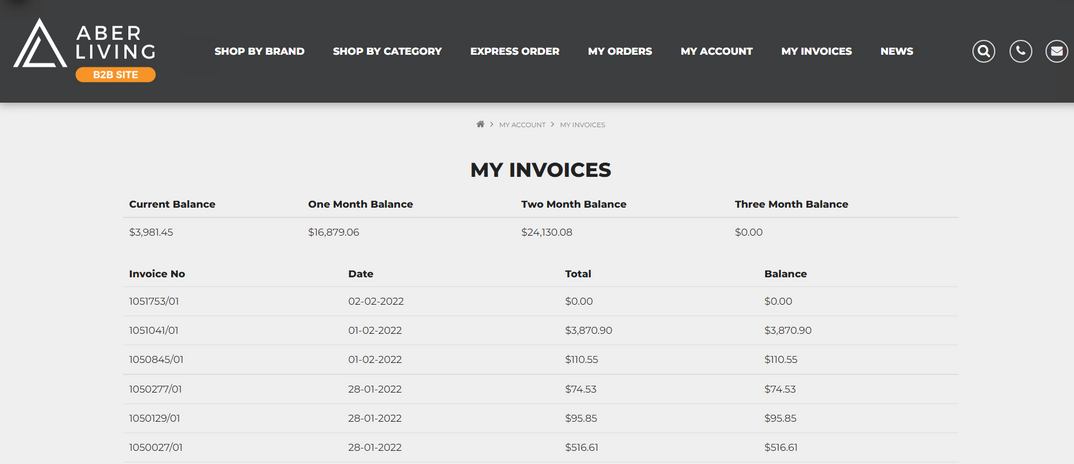Click the Aber Living logo
The height and width of the screenshot is (464, 1074).
[x=84, y=50]
